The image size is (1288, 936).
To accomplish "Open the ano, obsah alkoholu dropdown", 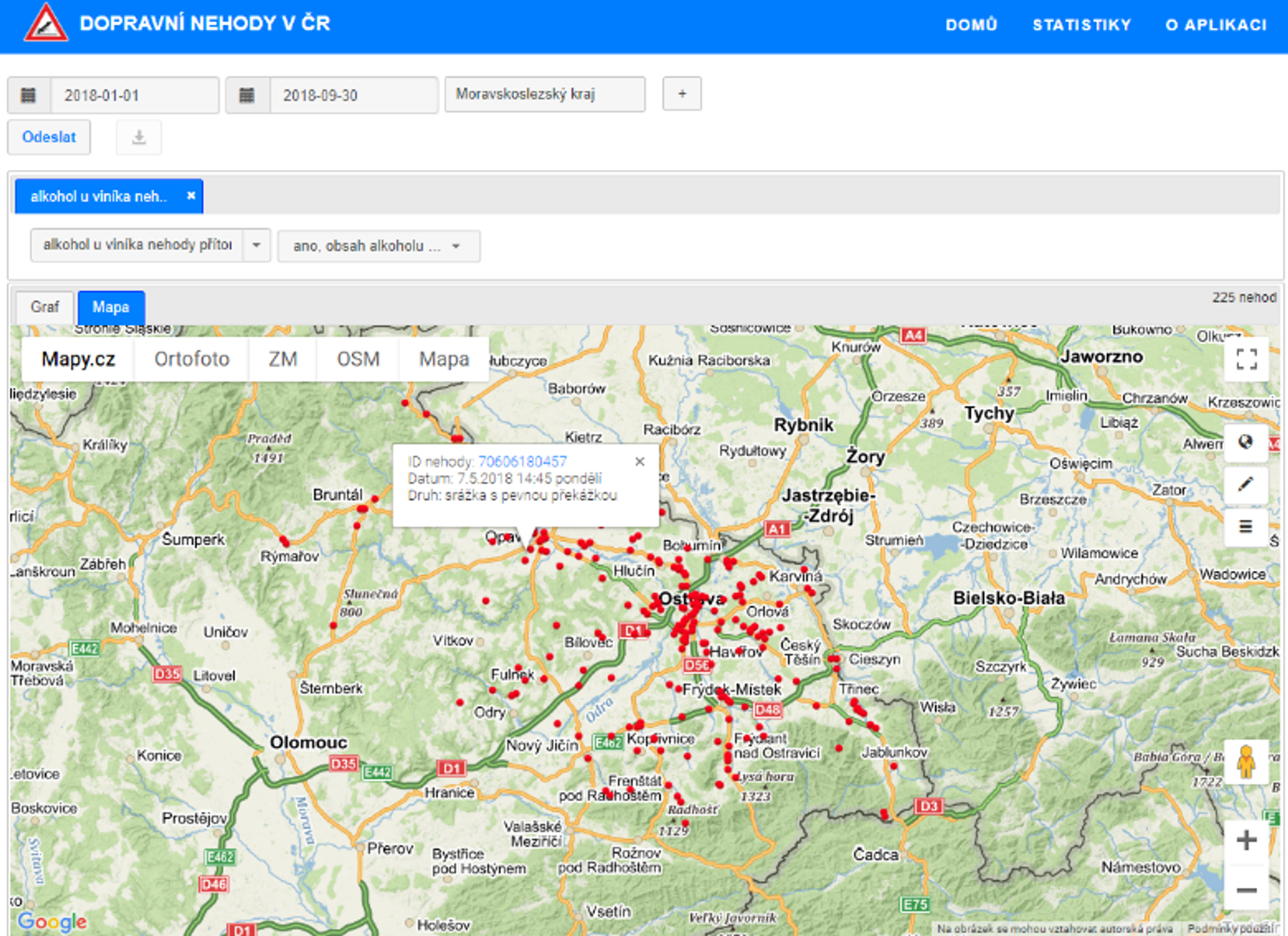I will [379, 246].
